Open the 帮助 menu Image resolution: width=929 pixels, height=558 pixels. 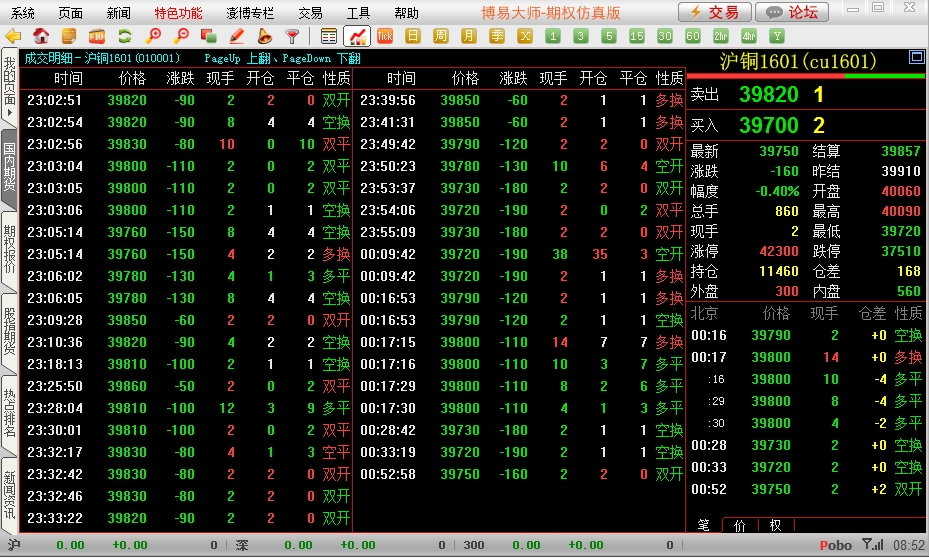[406, 12]
